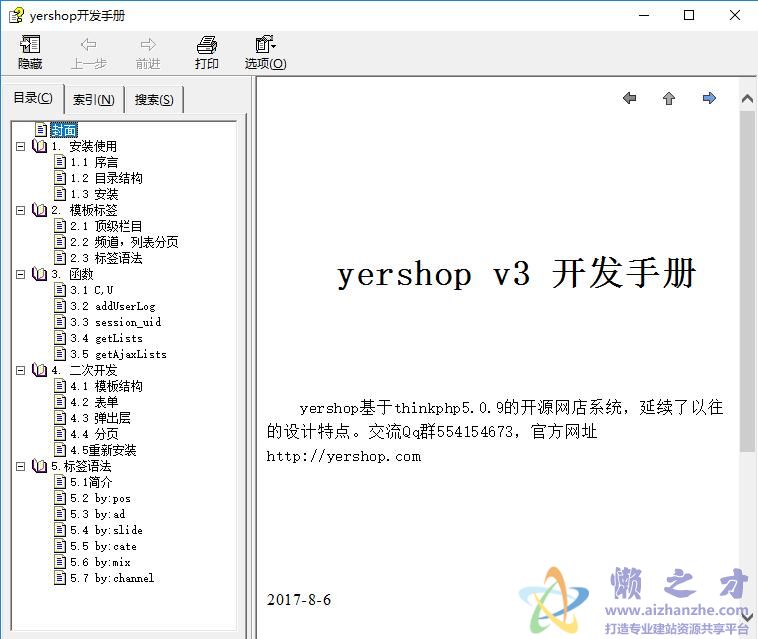Click the yershop v3 开发手册 heading
Screen dimensions: 758x639
[x=517, y=274]
